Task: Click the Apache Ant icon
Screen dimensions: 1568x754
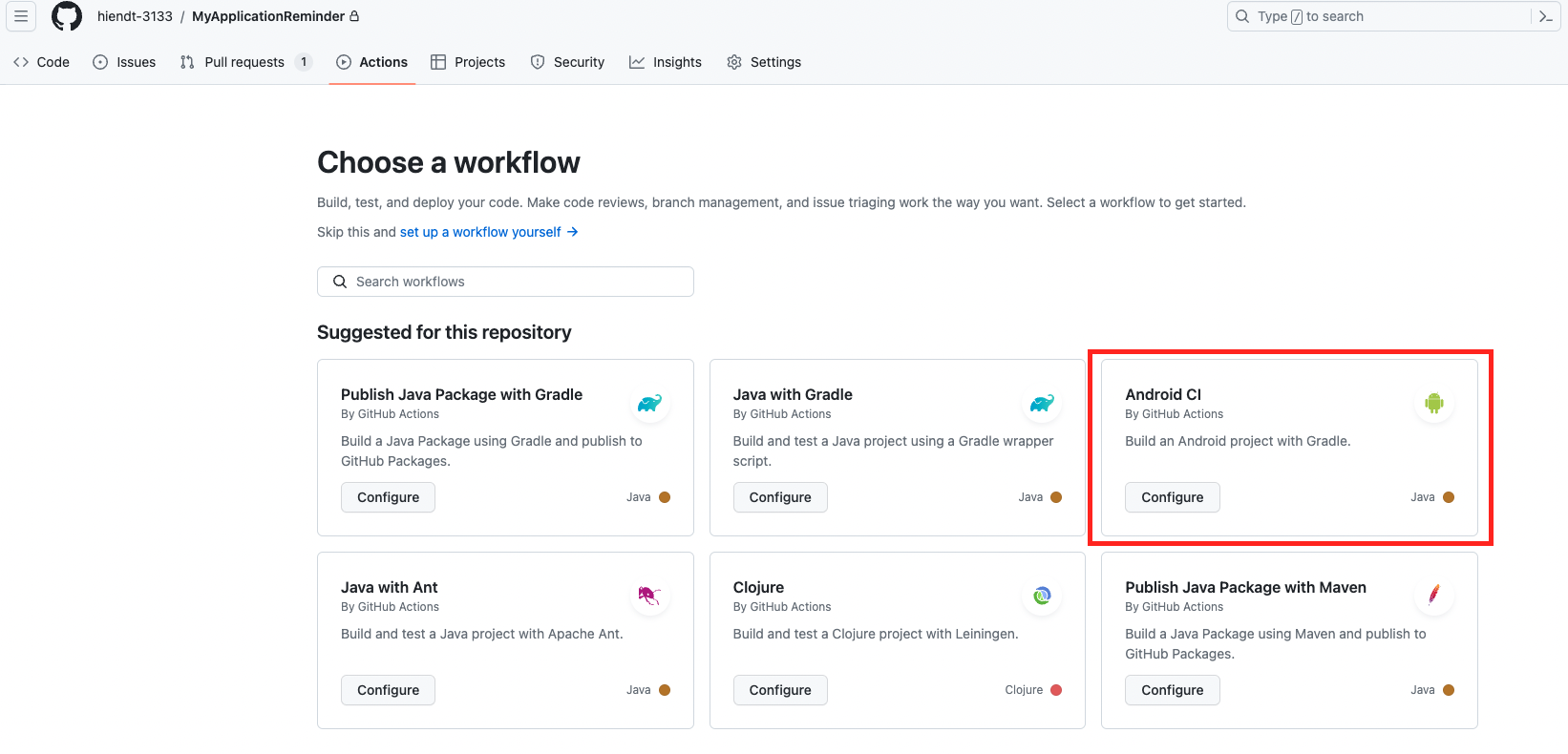Action: pyautogui.click(x=649, y=596)
